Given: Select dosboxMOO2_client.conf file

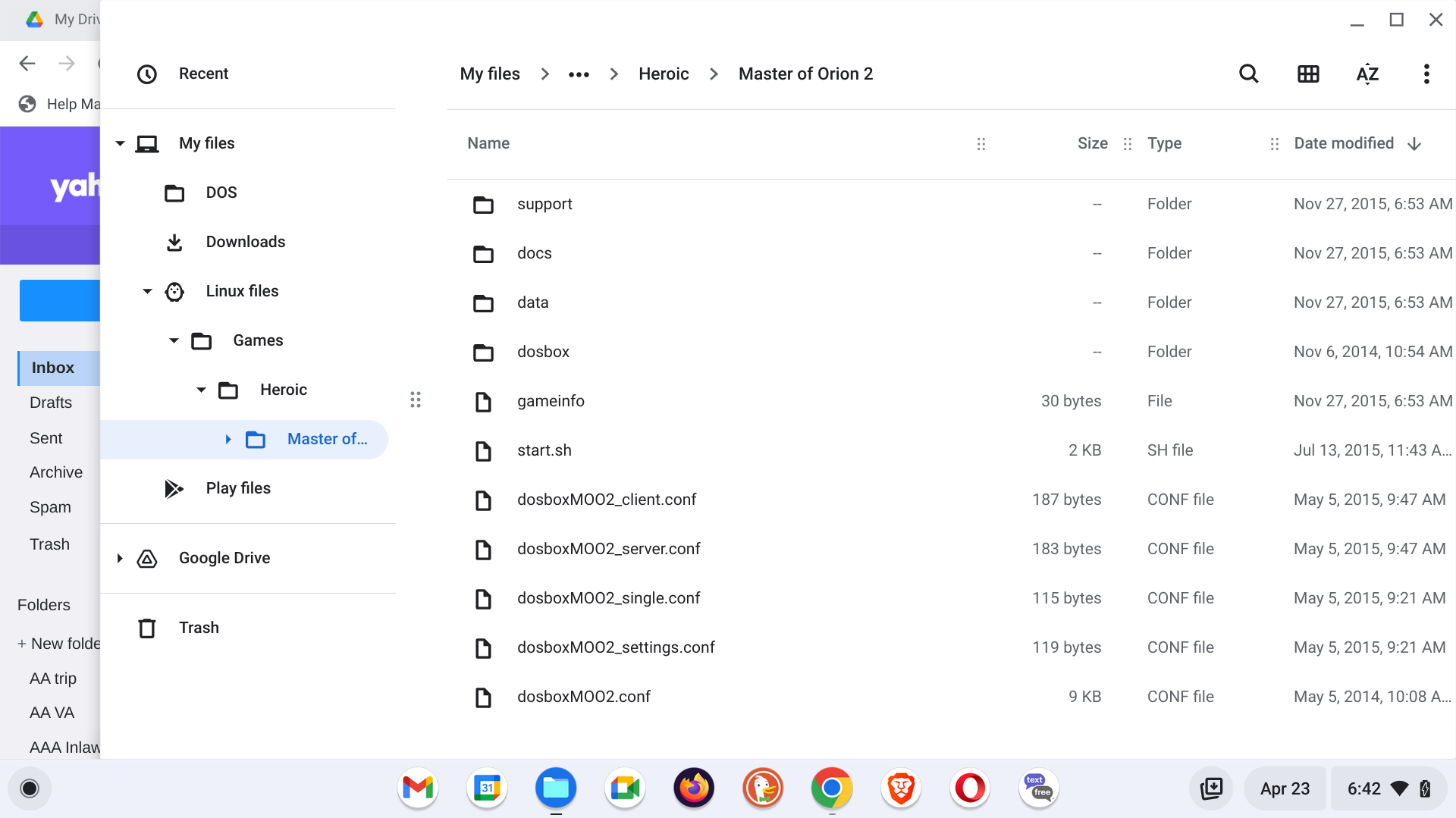Looking at the screenshot, I should (951, 500).
